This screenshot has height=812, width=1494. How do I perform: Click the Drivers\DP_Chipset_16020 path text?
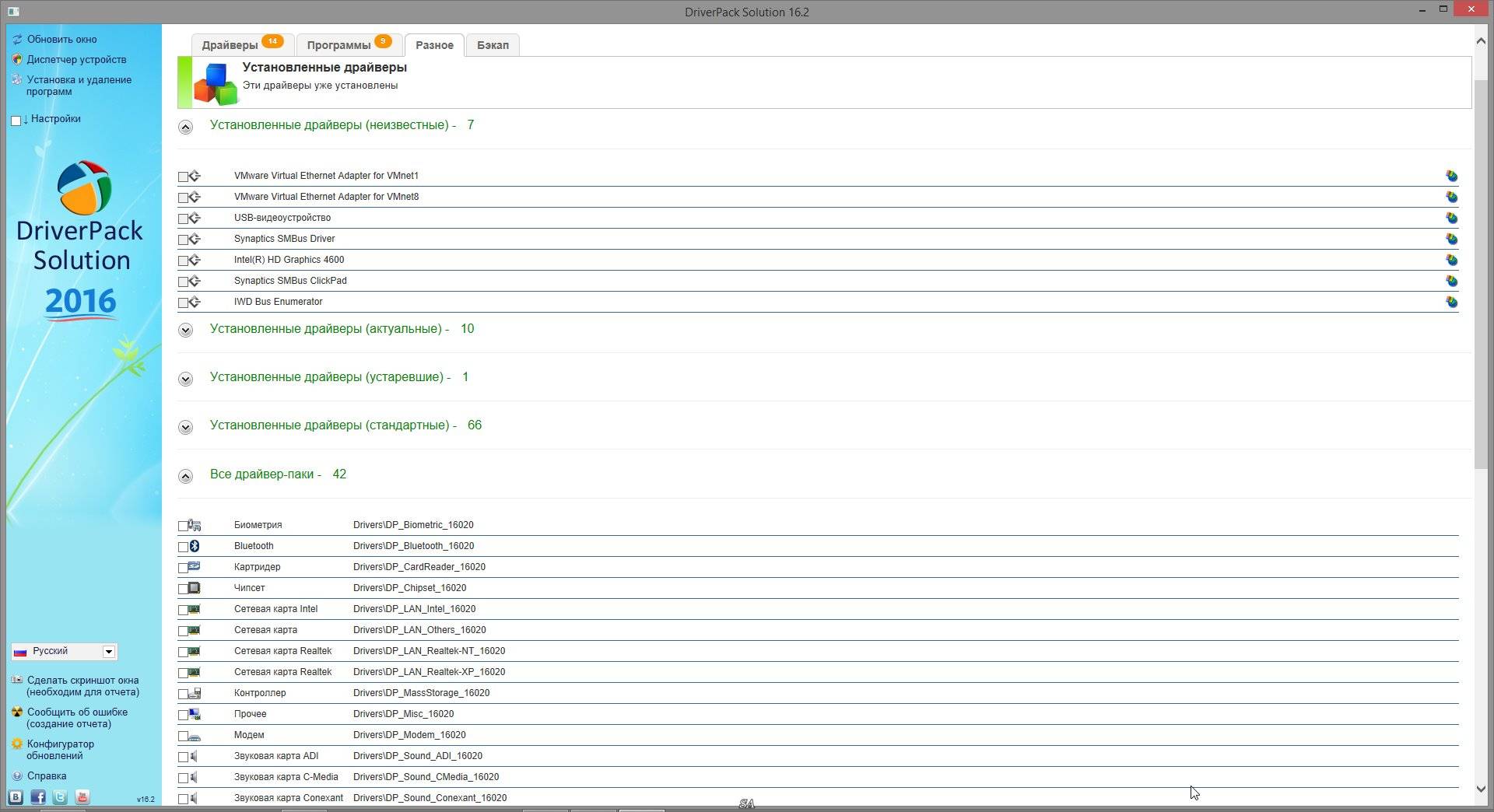tap(410, 588)
